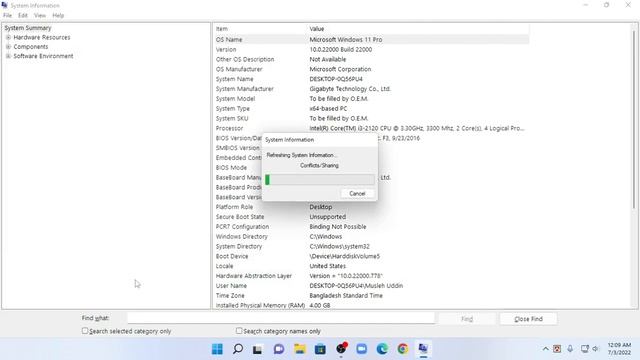This screenshot has width=640, height=360.
Task: Expand the Components tree node
Action: click(8, 47)
